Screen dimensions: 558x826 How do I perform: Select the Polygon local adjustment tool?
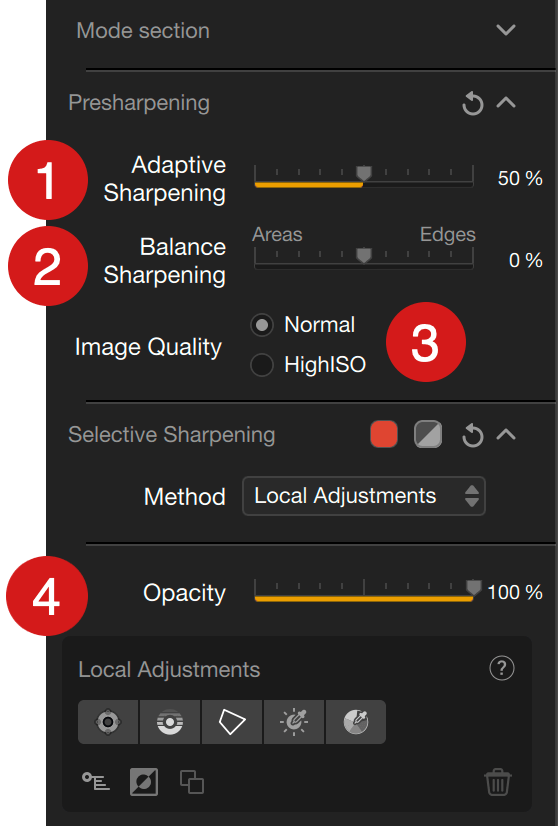coord(232,722)
